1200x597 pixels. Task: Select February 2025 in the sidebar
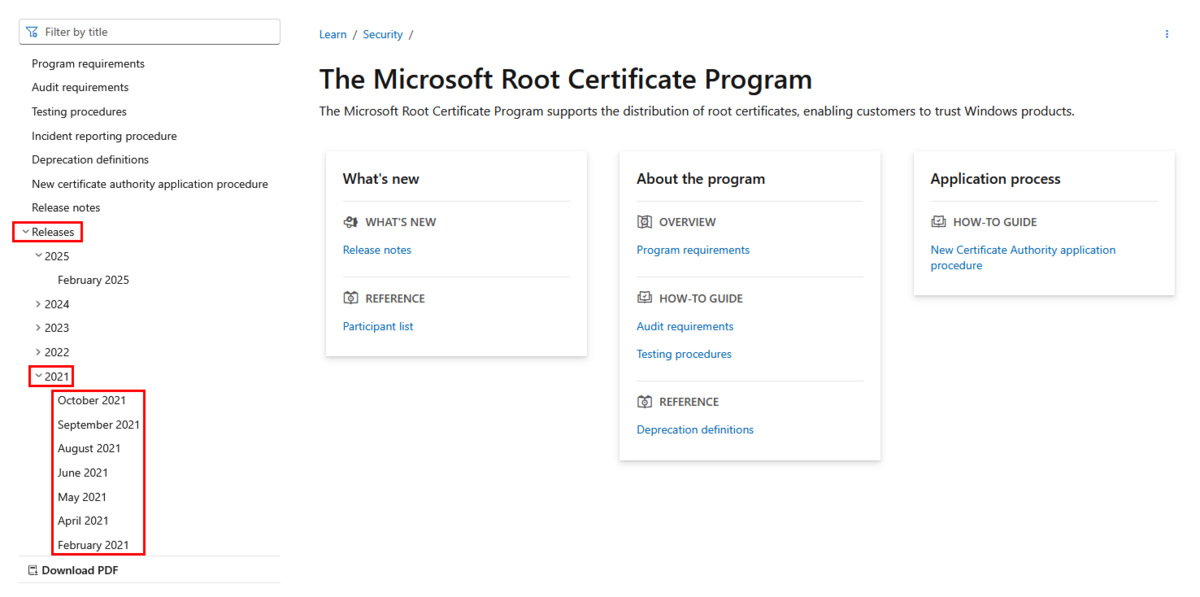point(93,280)
